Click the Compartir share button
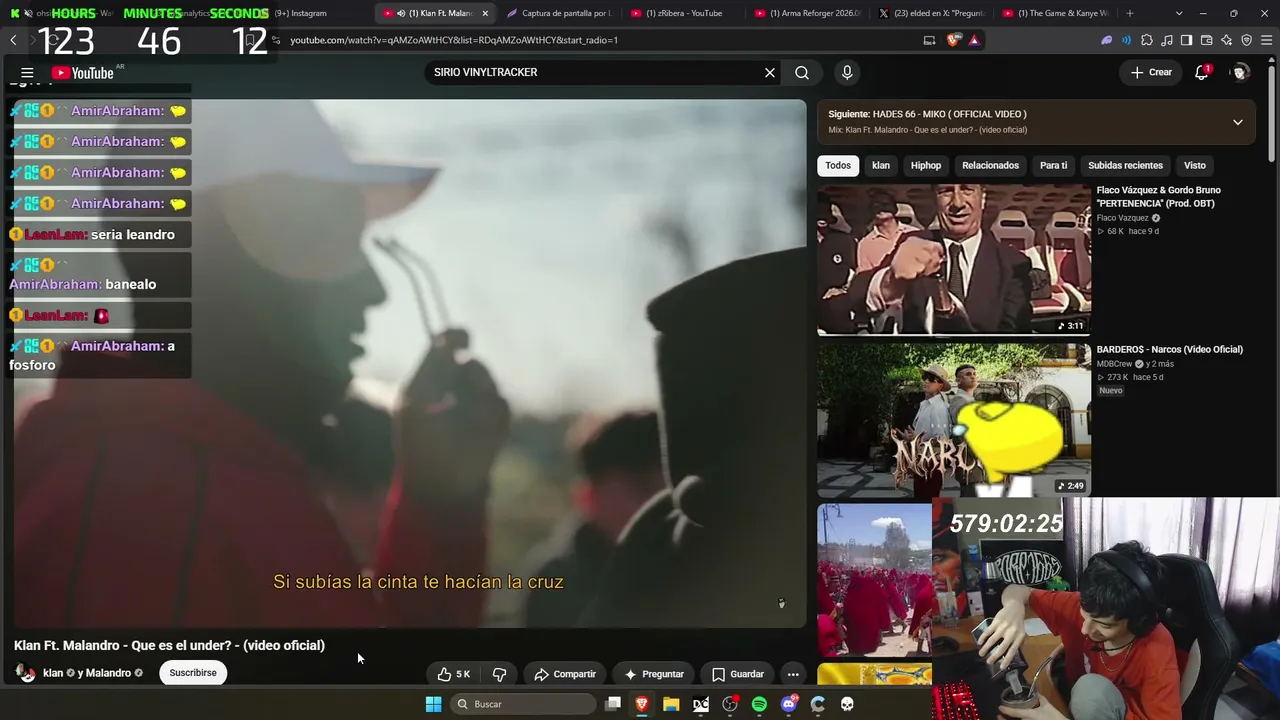The image size is (1280, 720). [565, 674]
